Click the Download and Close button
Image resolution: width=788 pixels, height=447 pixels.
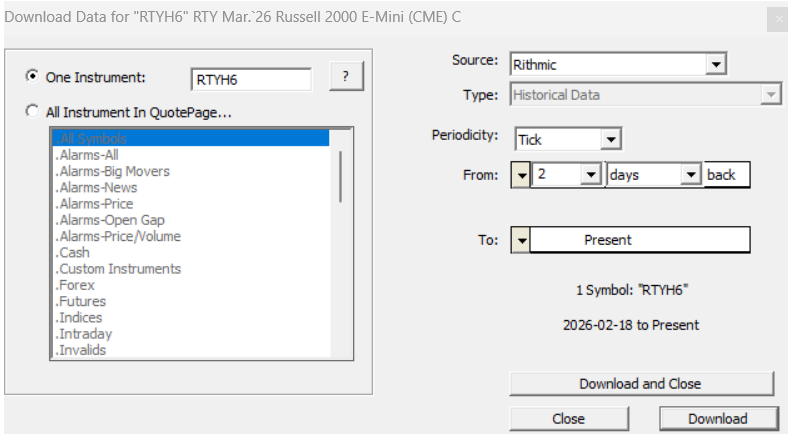641,384
